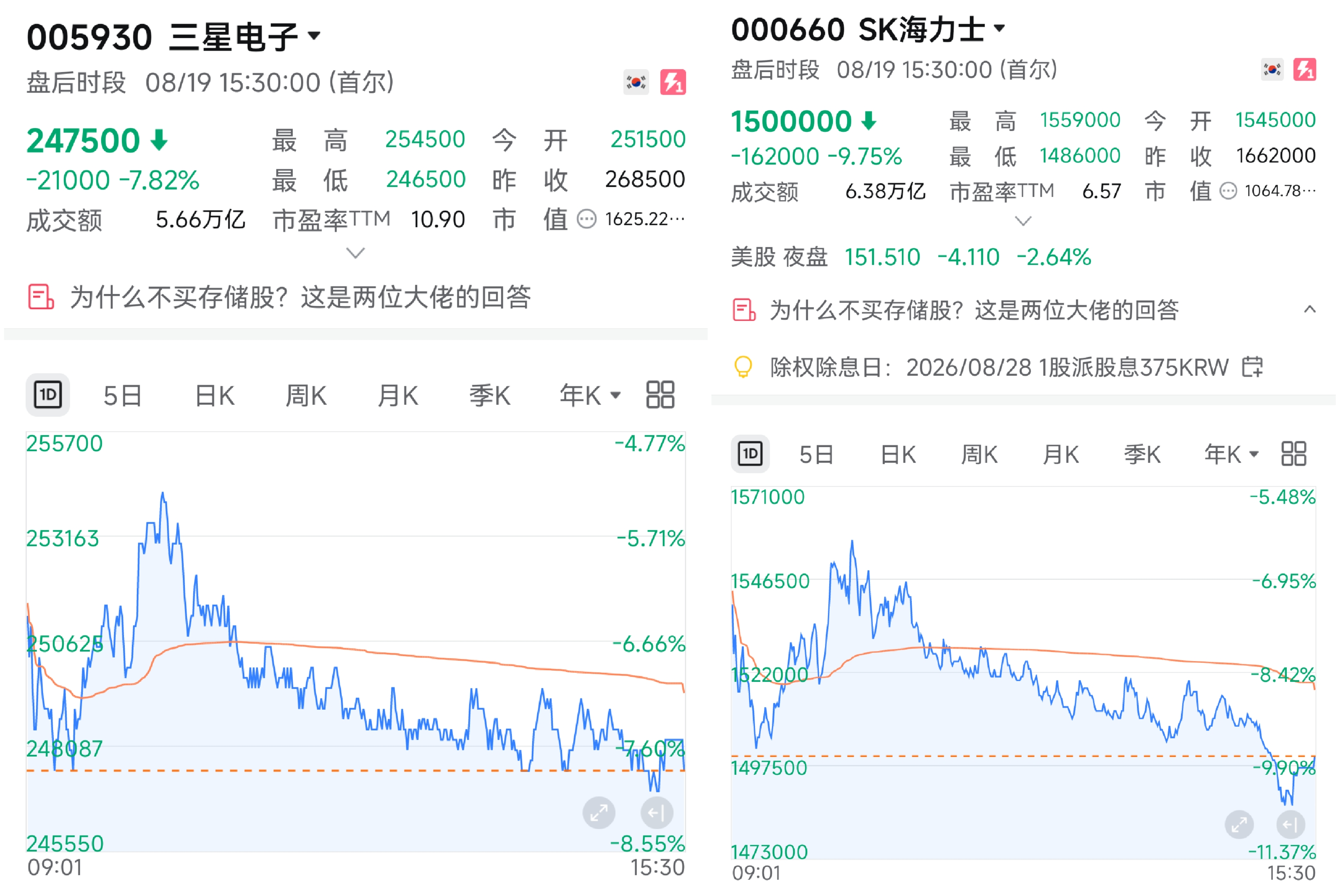This screenshot has width=1340, height=896.
Task: Show Samsung market cap info bubble icon
Action: coord(587,219)
